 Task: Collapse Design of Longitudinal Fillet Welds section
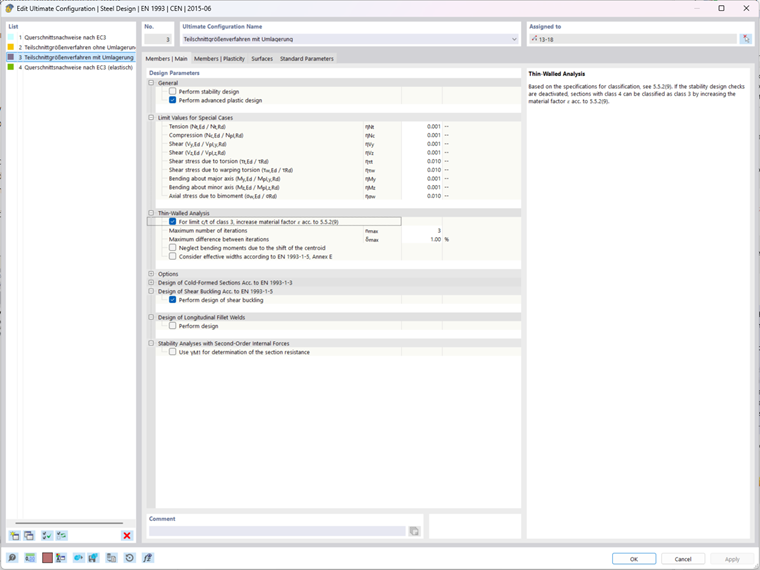click(x=151, y=317)
